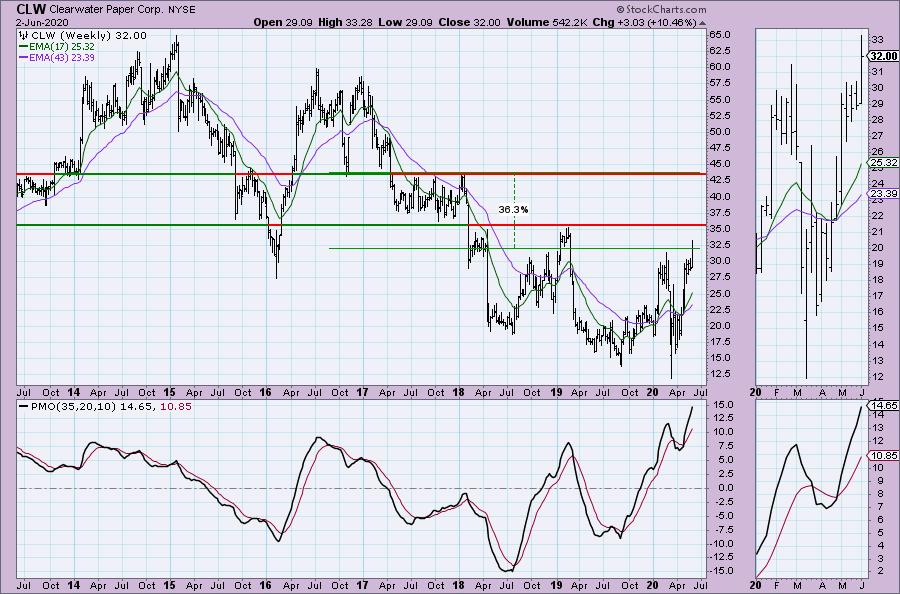
Task: Click the NYSE exchange label
Action: pos(181,10)
